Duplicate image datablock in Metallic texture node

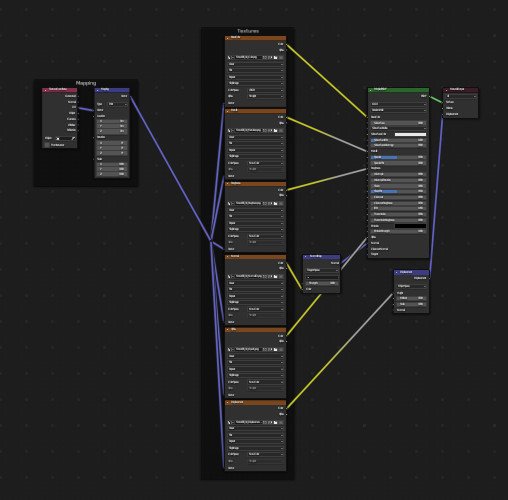click(x=270, y=130)
